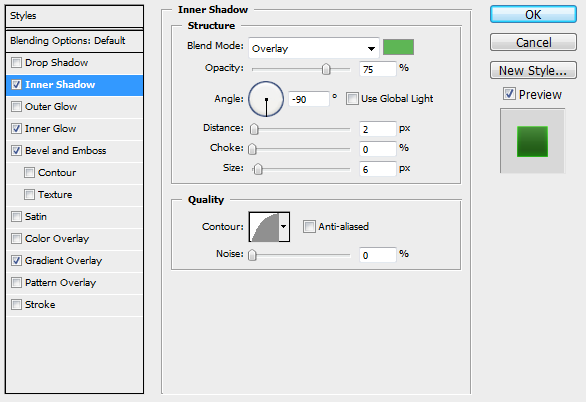Enable the Drop Shadow checkbox
The width and height of the screenshot is (586, 402).
[16, 62]
